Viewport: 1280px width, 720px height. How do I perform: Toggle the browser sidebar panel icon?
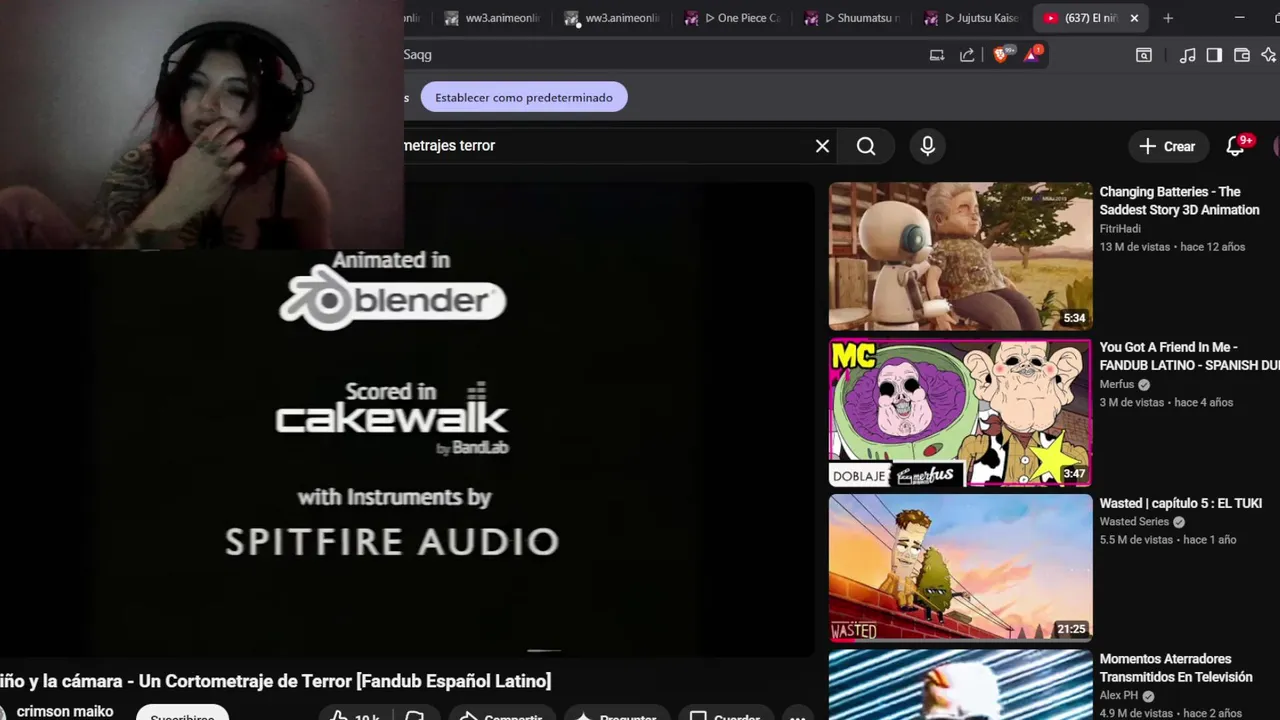point(1214,55)
